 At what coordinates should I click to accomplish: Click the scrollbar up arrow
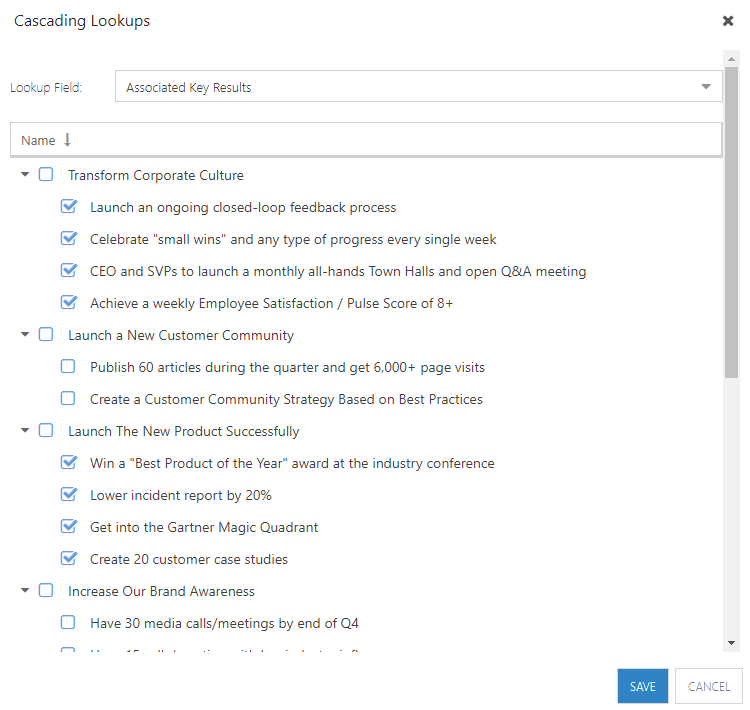click(x=731, y=59)
